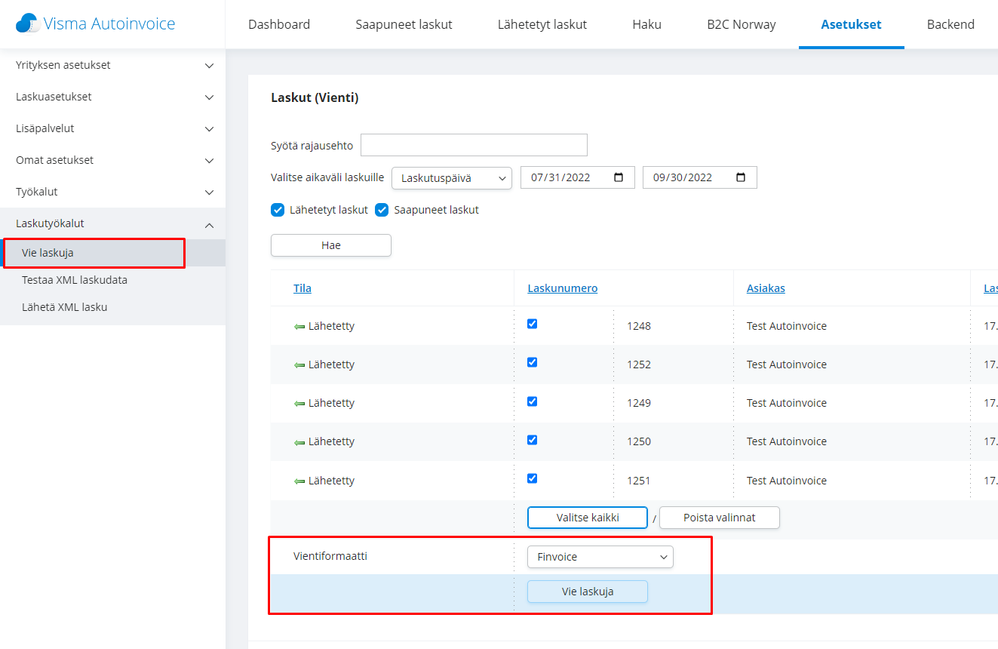
Task: Uncheck the checkbox for invoice 1252
Action: point(532,363)
